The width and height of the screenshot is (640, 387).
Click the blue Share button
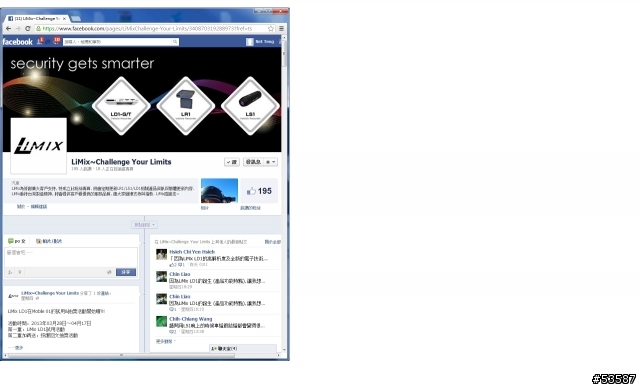tap(126, 272)
